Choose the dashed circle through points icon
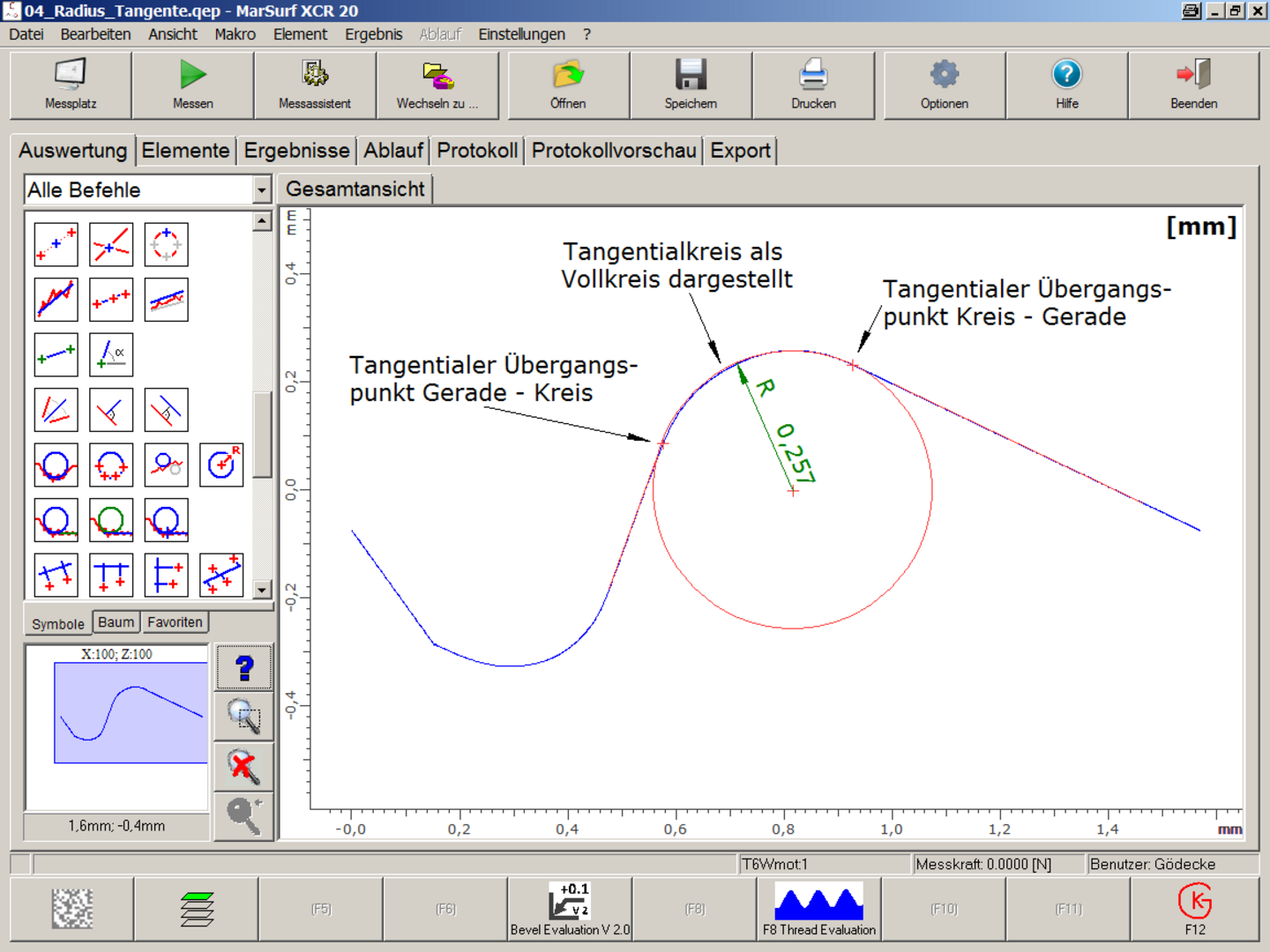This screenshot has height=952, width=1270. [x=166, y=245]
